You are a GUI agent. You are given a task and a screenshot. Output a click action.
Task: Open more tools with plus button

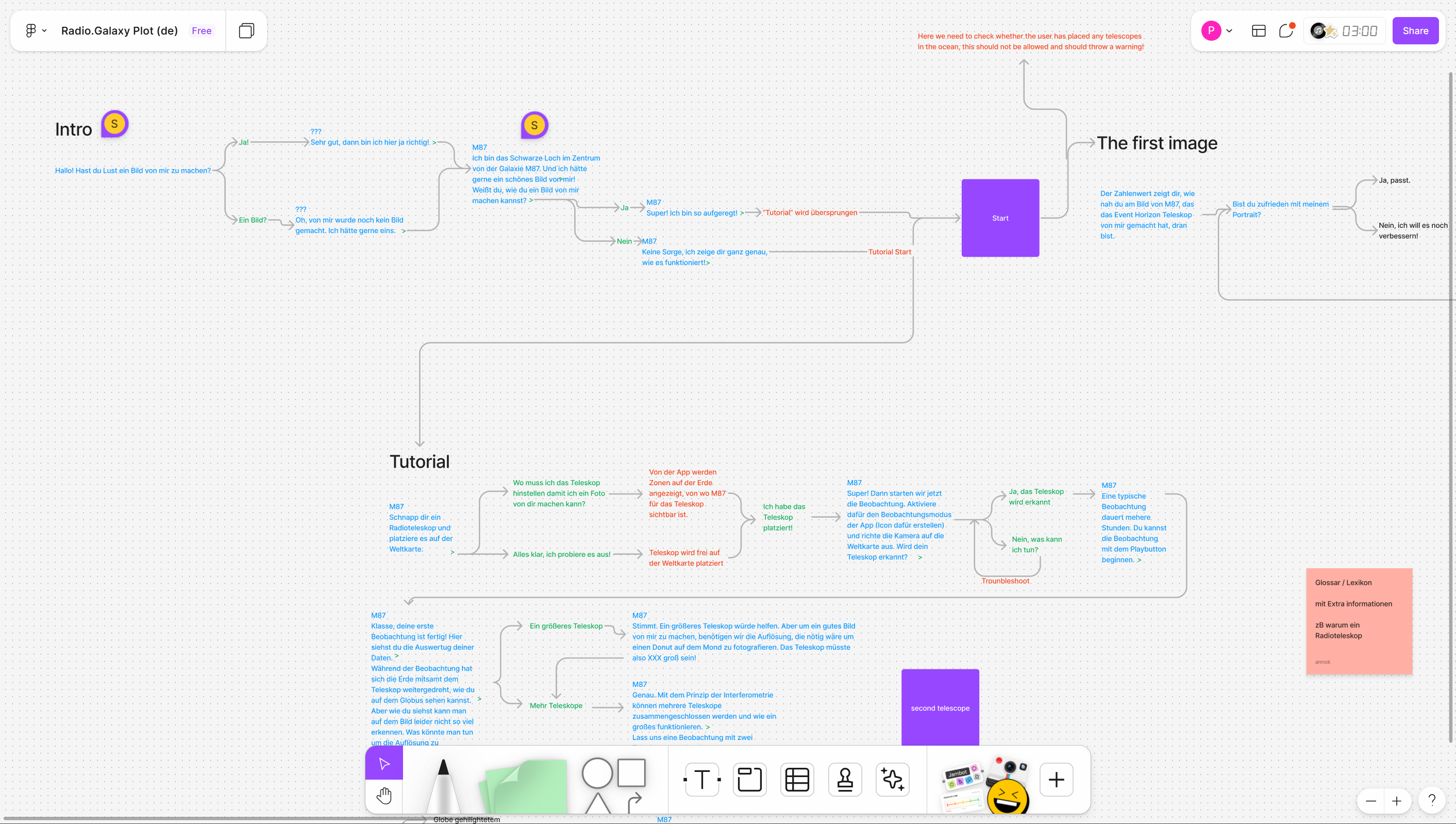coord(1056,779)
